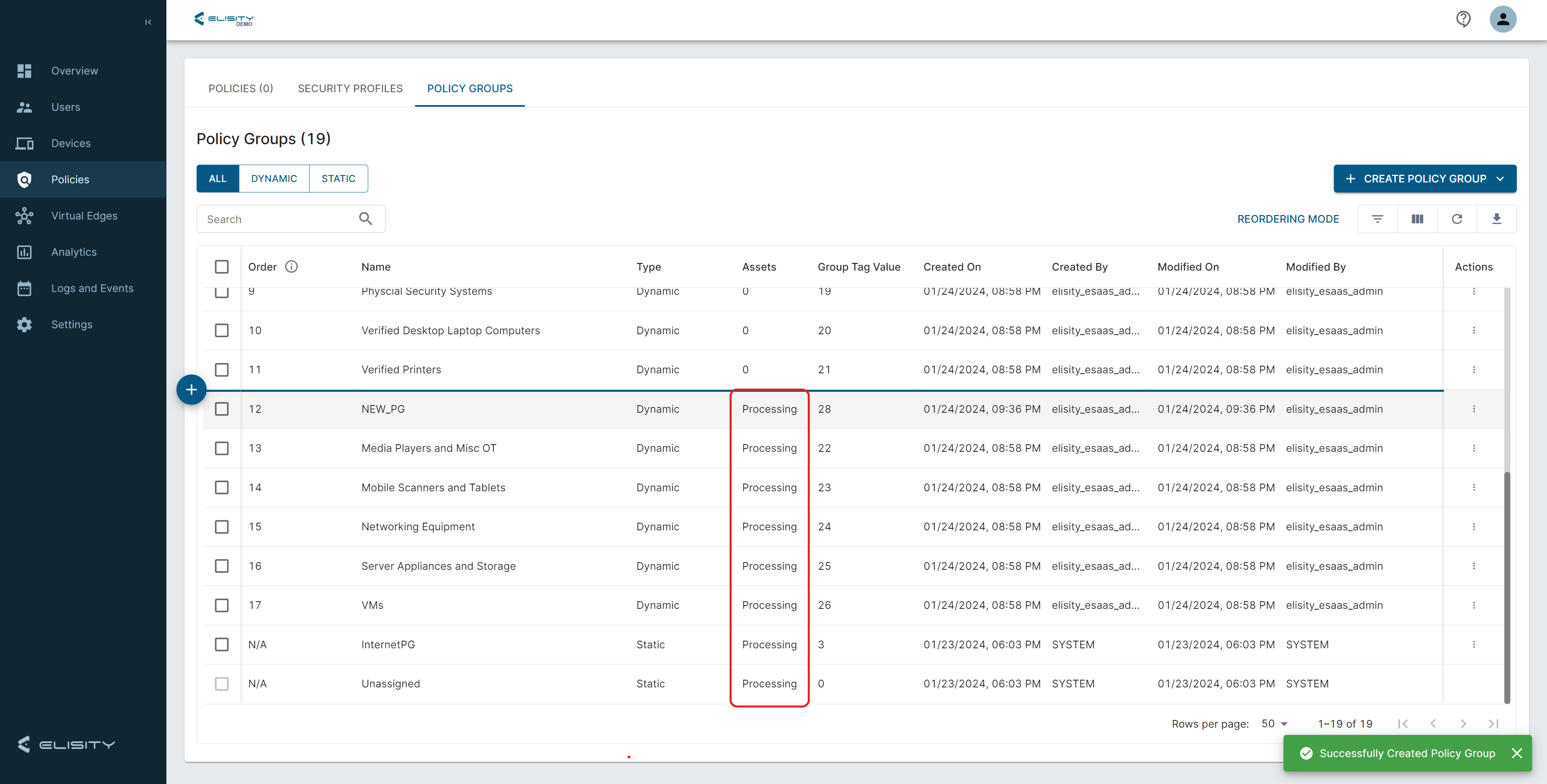Go to the previous page of results
The height and width of the screenshot is (784, 1547).
(1433, 724)
